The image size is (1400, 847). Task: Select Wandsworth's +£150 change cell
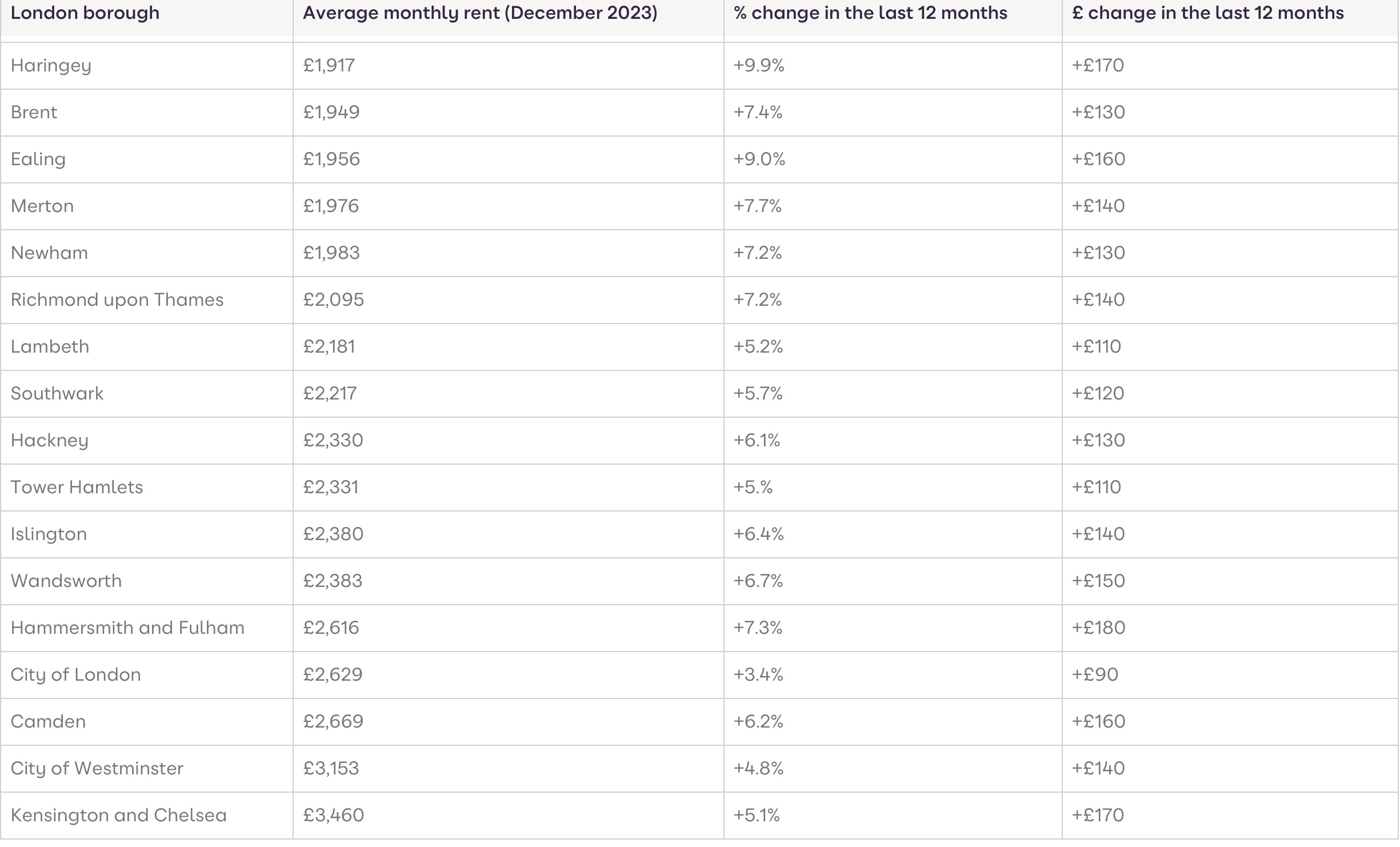1098,581
